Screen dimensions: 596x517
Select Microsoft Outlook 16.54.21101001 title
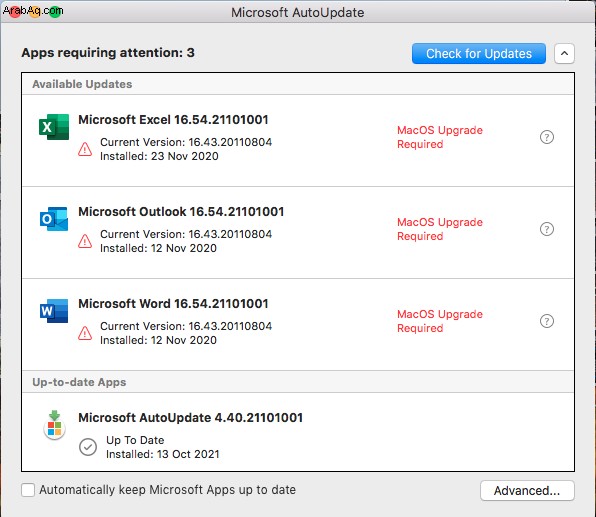click(181, 212)
